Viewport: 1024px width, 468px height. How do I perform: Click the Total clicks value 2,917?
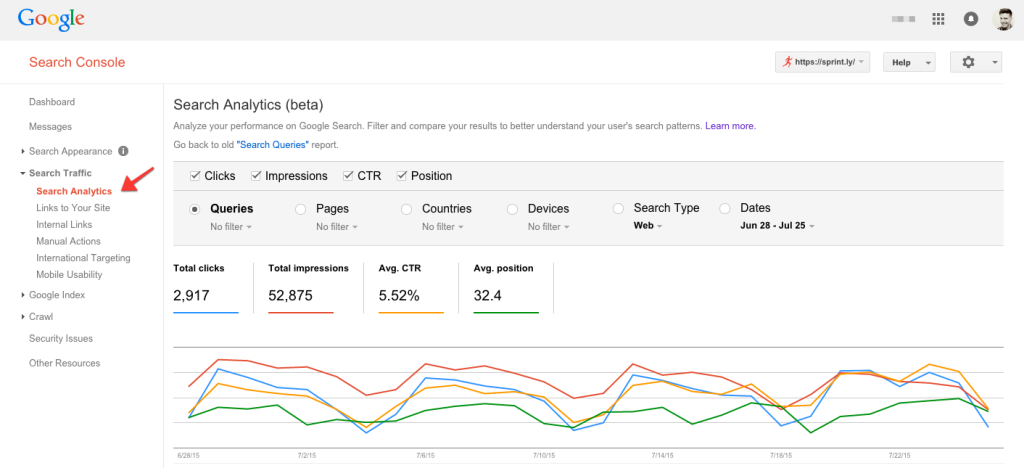pyautogui.click(x=191, y=295)
